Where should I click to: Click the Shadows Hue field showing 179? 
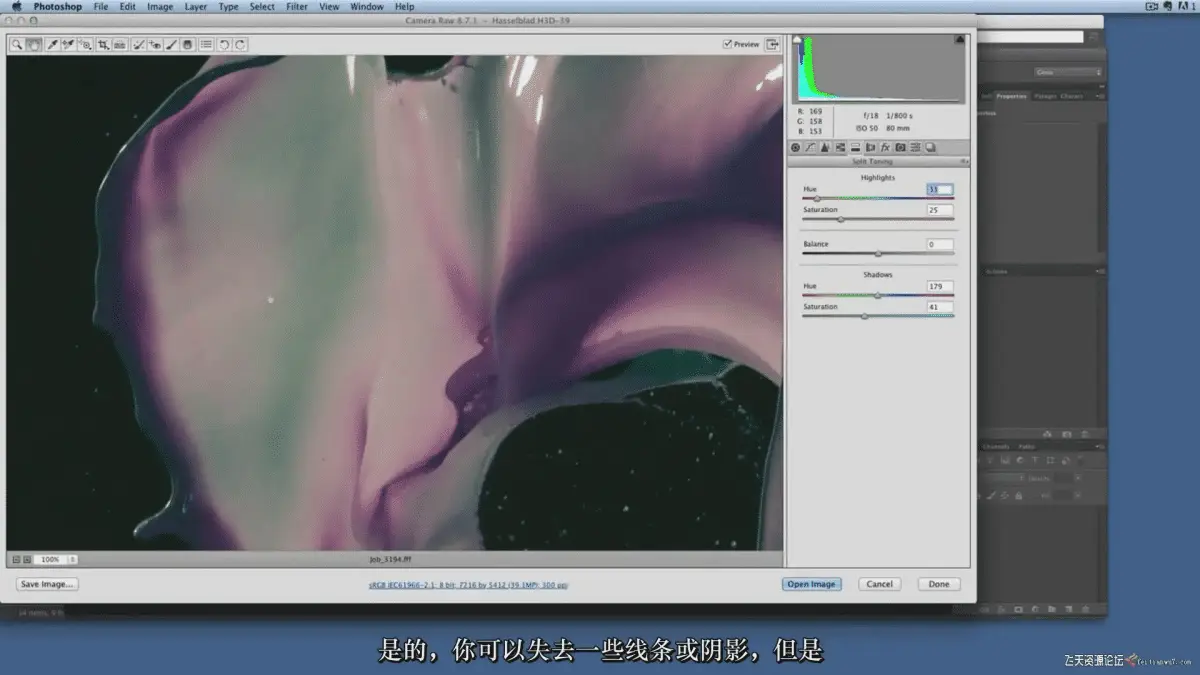tap(939, 286)
